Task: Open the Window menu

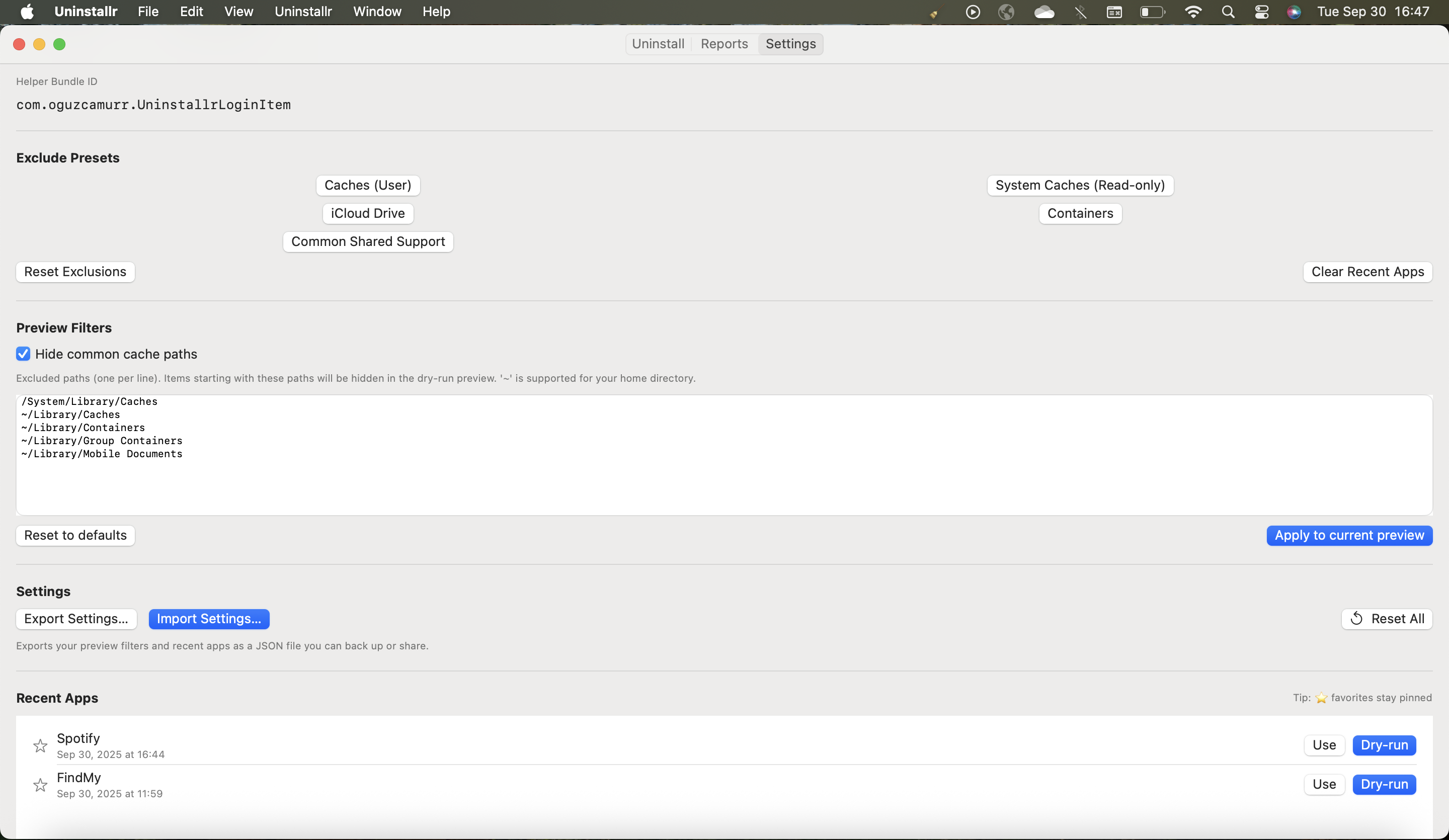Action: pos(377,12)
